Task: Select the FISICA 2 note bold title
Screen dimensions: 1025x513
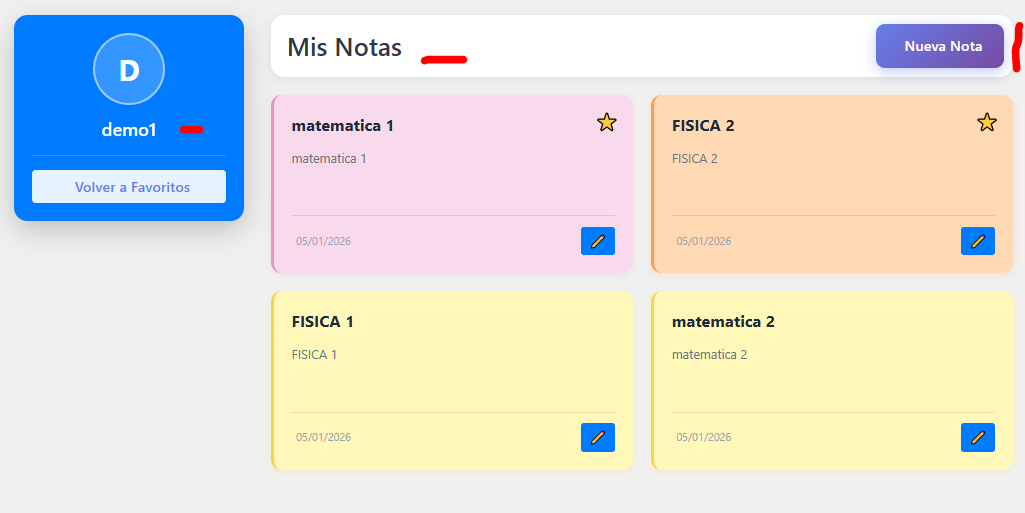Action: point(703,126)
